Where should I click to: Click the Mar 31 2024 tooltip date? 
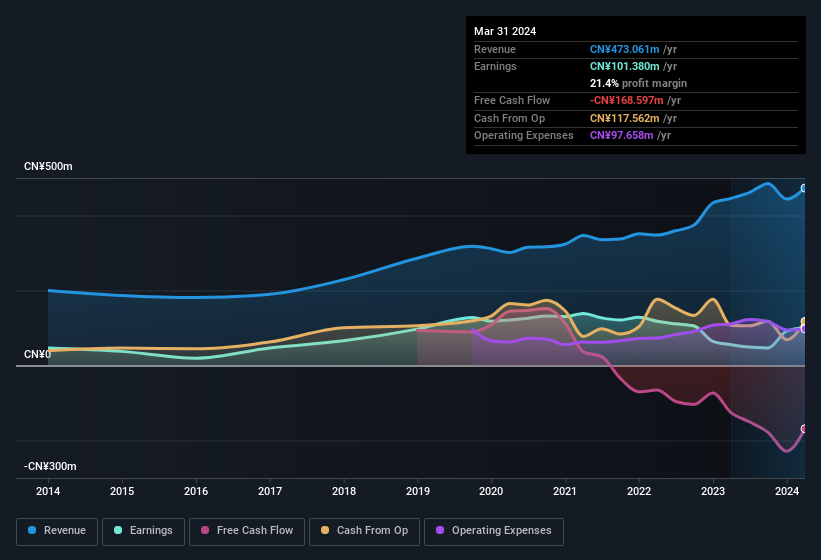(505, 31)
